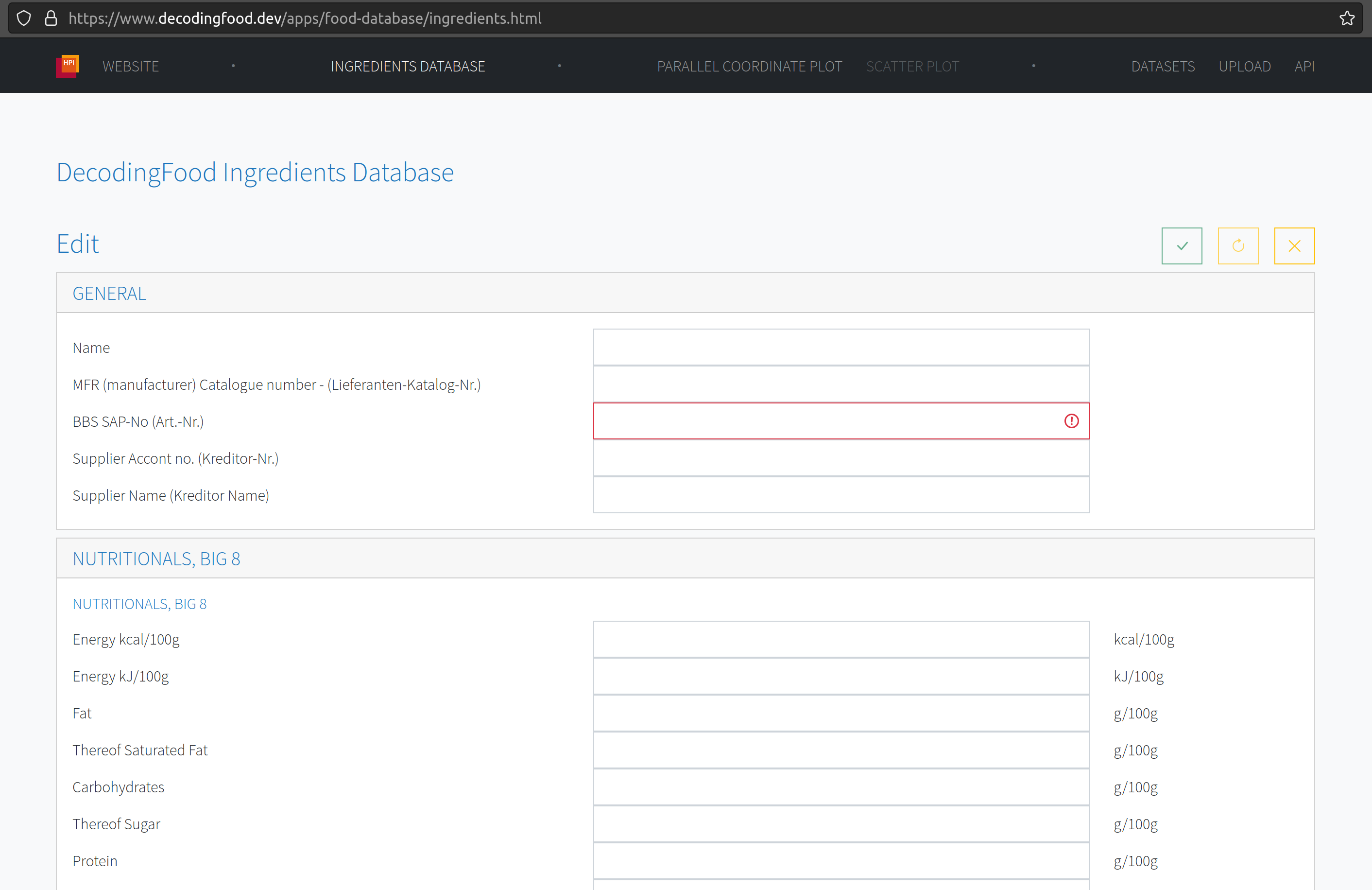Click the padlock site security icon

tap(51, 18)
